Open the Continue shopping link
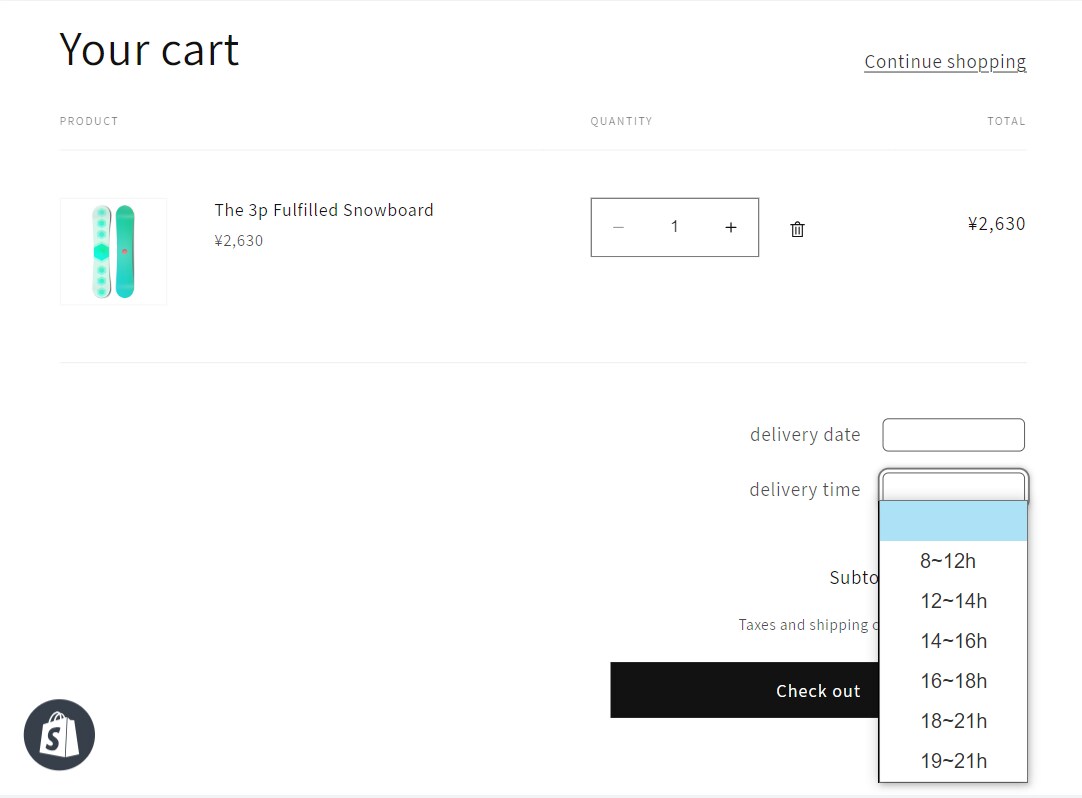This screenshot has height=798, width=1082. (945, 62)
